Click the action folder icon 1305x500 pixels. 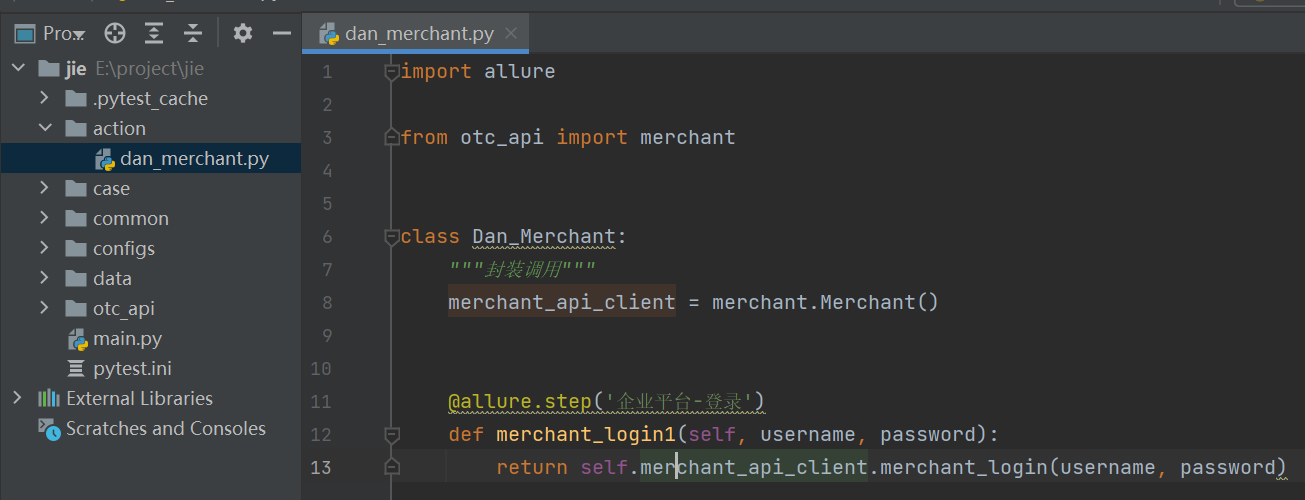(x=76, y=128)
